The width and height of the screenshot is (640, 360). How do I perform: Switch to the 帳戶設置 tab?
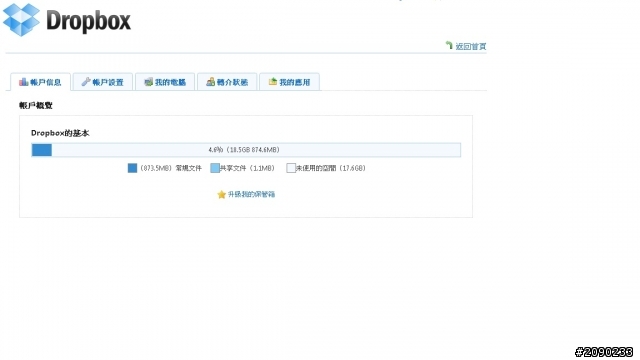click(103, 82)
